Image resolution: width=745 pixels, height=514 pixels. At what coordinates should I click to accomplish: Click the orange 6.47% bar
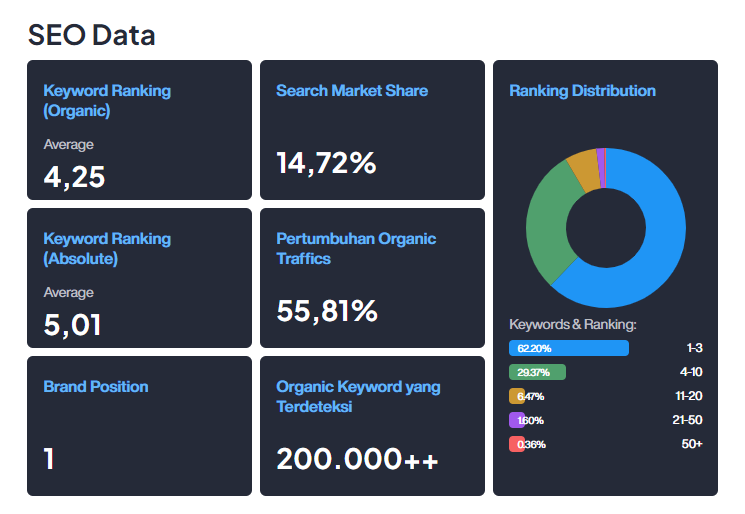tap(516, 396)
